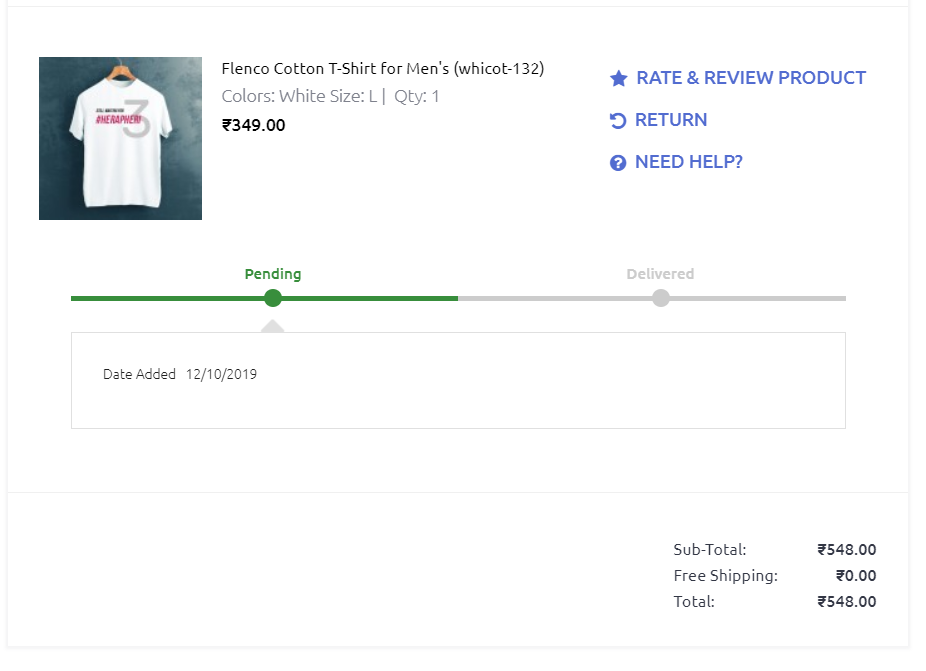
Task: Click the star icon beside Rate & Review
Action: [619, 78]
